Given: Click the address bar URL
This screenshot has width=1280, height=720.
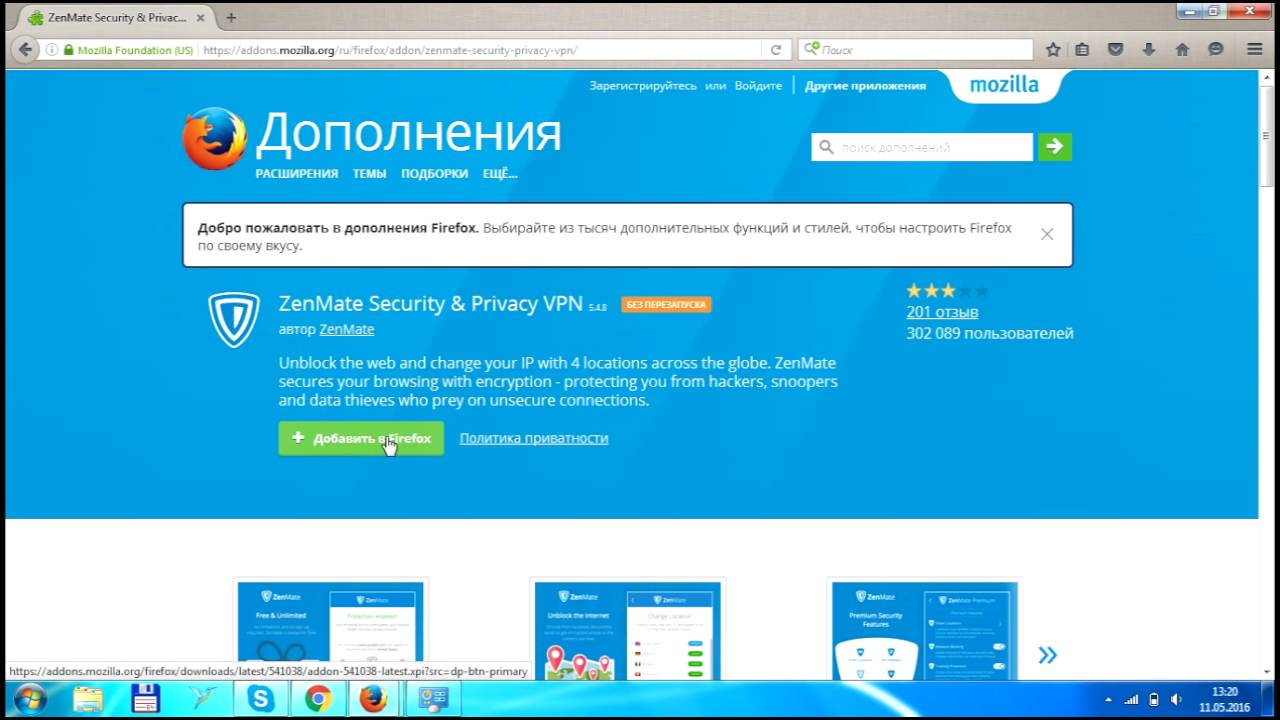Looking at the screenshot, I should pos(390,49).
